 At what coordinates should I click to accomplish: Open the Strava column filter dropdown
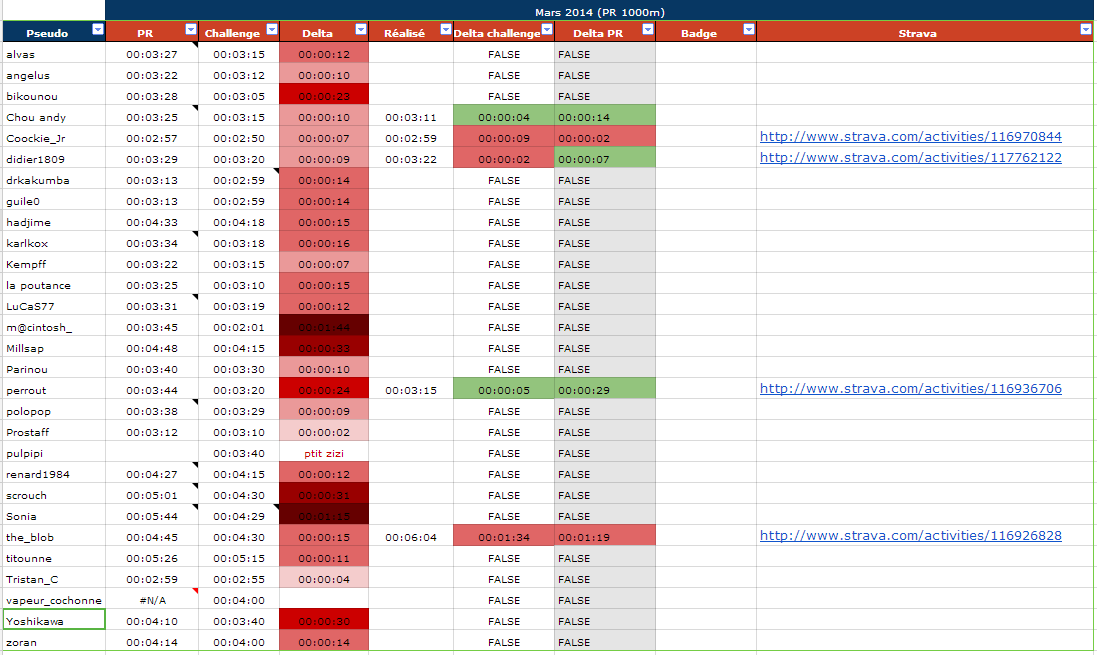click(1086, 29)
